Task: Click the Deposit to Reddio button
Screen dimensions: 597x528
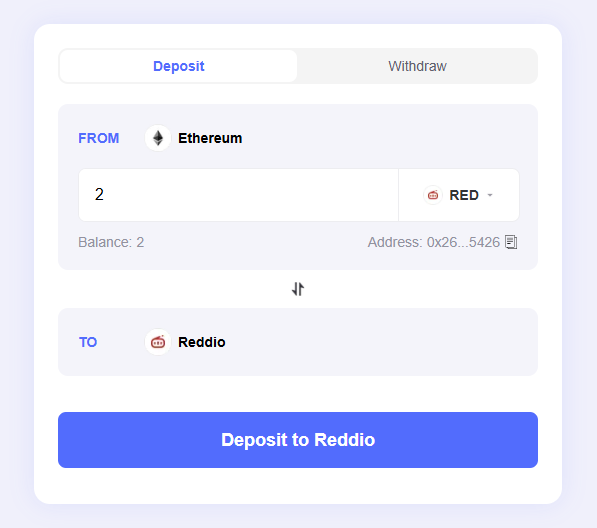Action: click(x=298, y=440)
